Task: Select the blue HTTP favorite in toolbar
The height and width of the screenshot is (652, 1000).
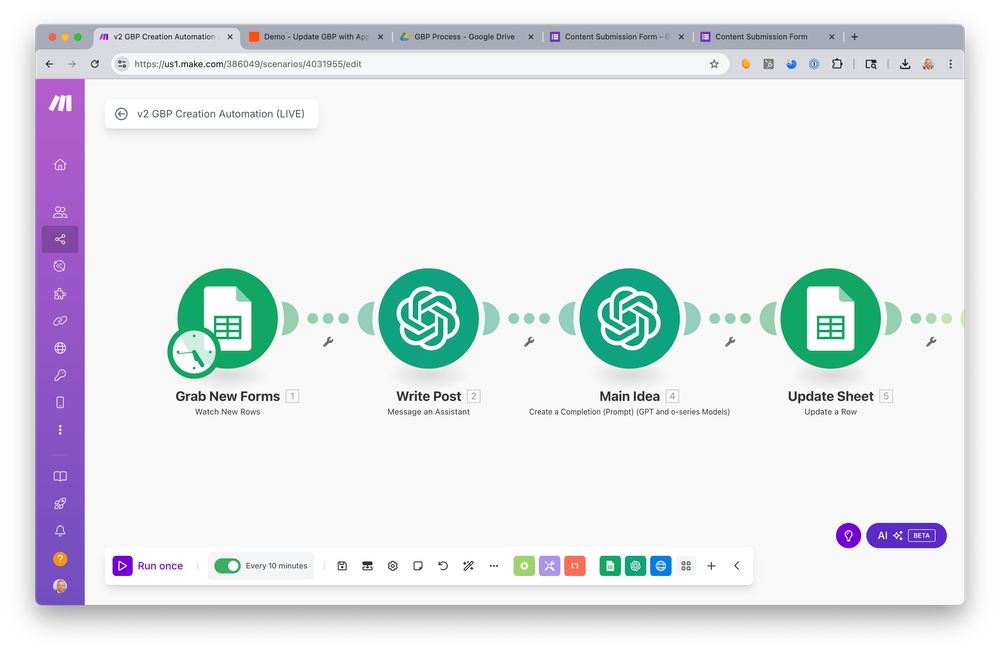Action: point(661,566)
